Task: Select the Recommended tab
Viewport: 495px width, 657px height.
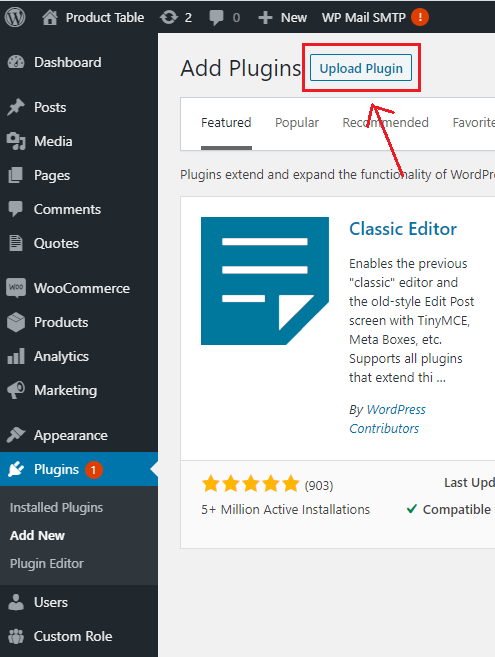Action: click(x=385, y=123)
